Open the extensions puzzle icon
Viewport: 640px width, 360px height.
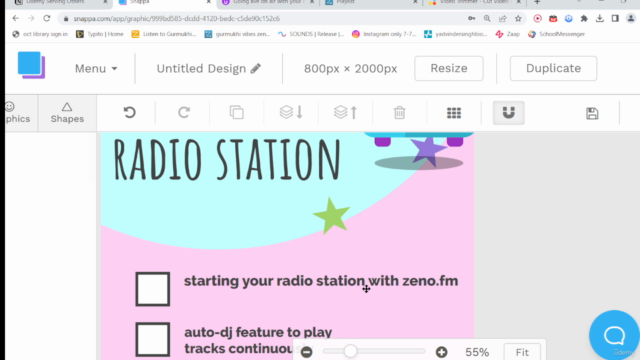[x=584, y=18]
